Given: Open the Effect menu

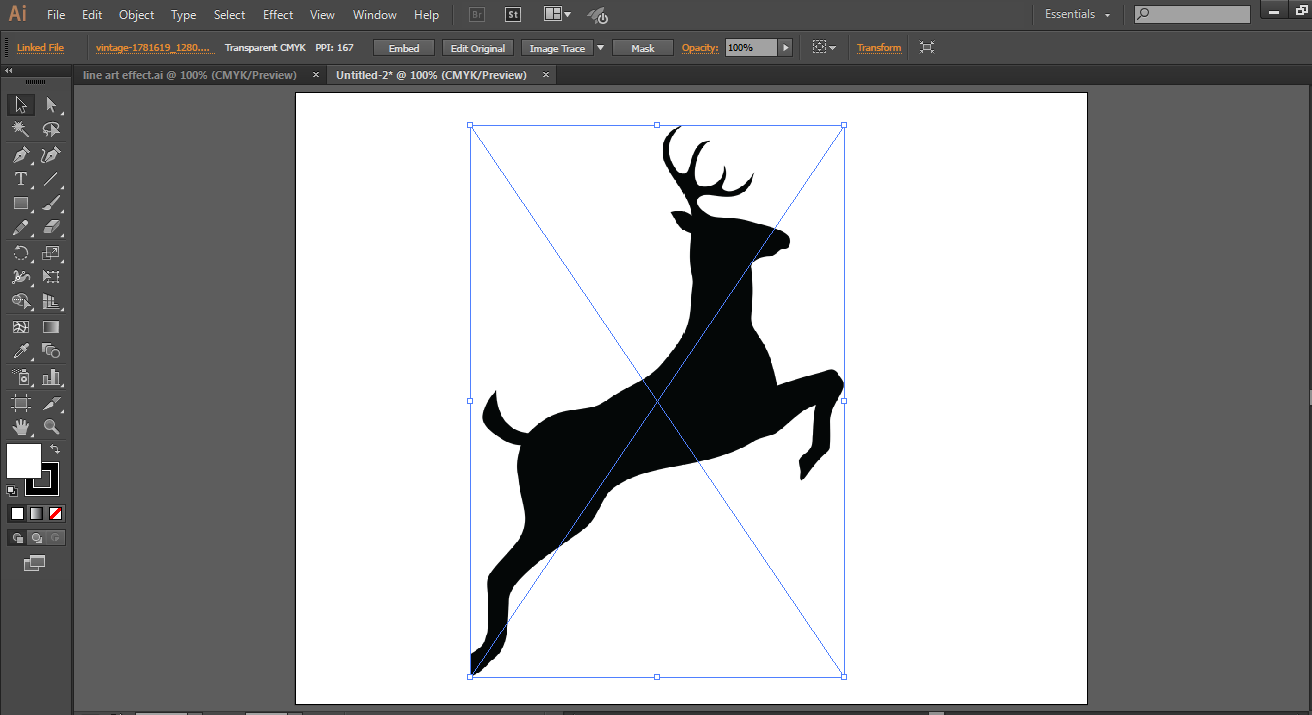Looking at the screenshot, I should 278,15.
